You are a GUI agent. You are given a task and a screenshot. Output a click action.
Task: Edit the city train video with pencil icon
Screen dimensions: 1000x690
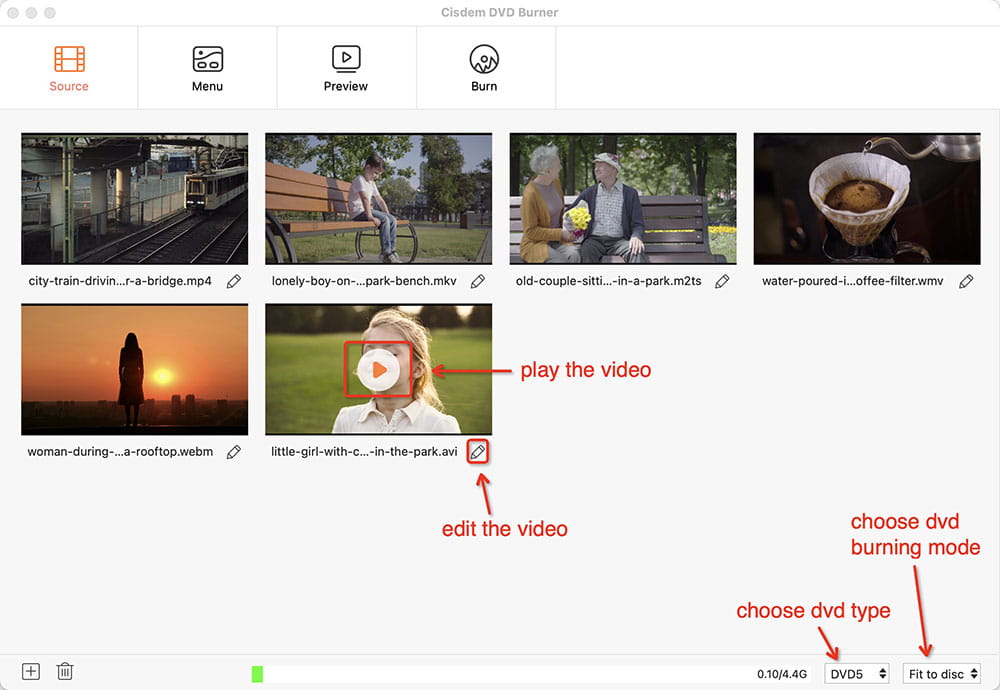coord(234,281)
